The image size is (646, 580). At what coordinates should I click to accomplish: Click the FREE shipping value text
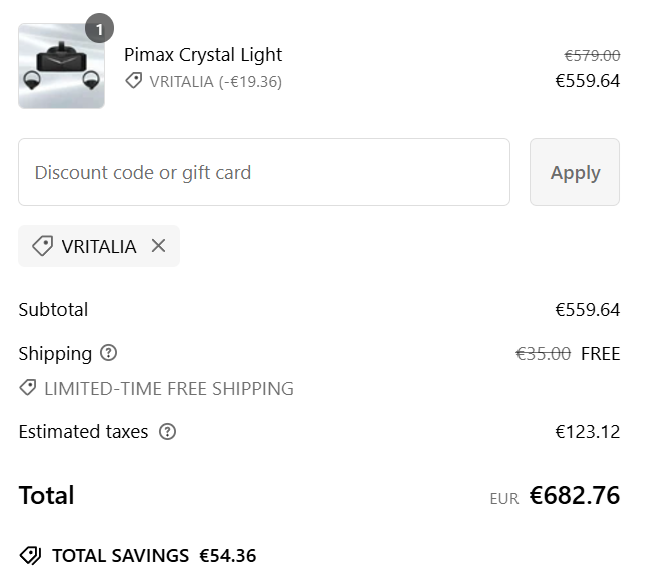[x=600, y=354]
